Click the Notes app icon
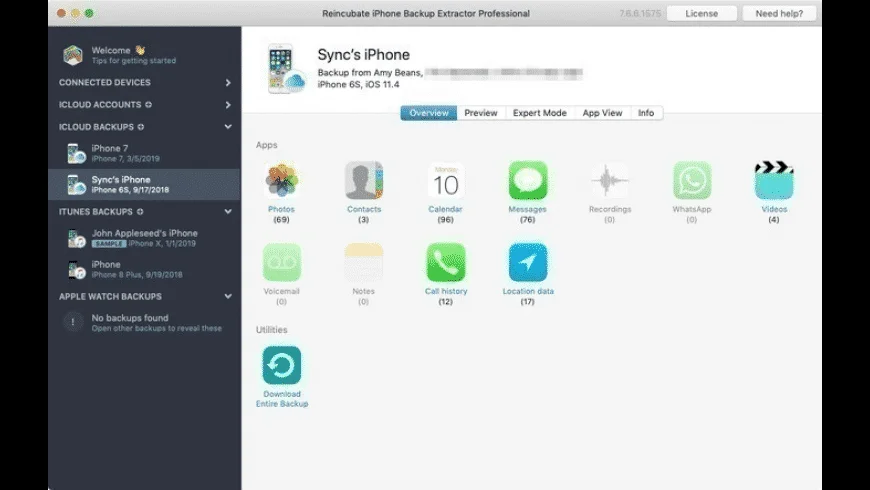The width and height of the screenshot is (870, 490). point(364,262)
